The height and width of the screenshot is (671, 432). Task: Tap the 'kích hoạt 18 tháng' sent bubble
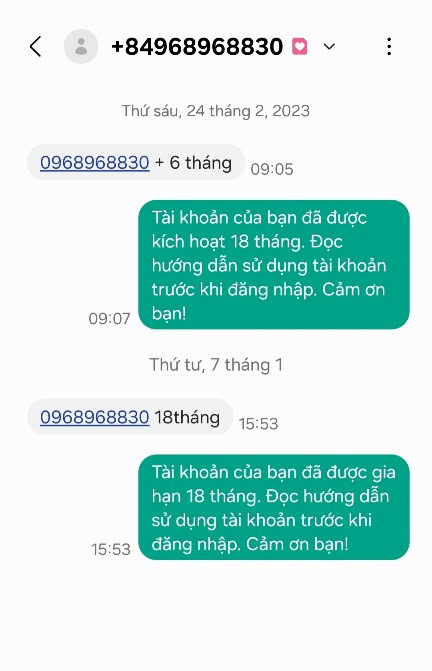274,265
